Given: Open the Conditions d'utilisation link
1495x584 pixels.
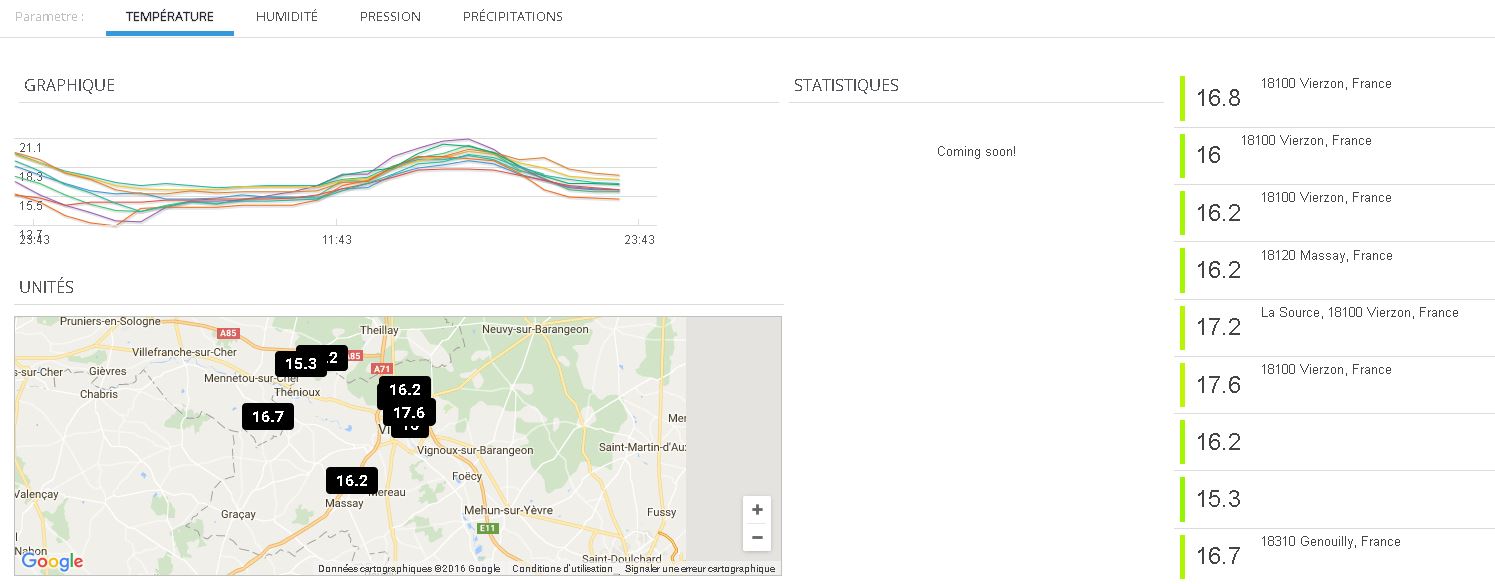Looking at the screenshot, I should (562, 569).
